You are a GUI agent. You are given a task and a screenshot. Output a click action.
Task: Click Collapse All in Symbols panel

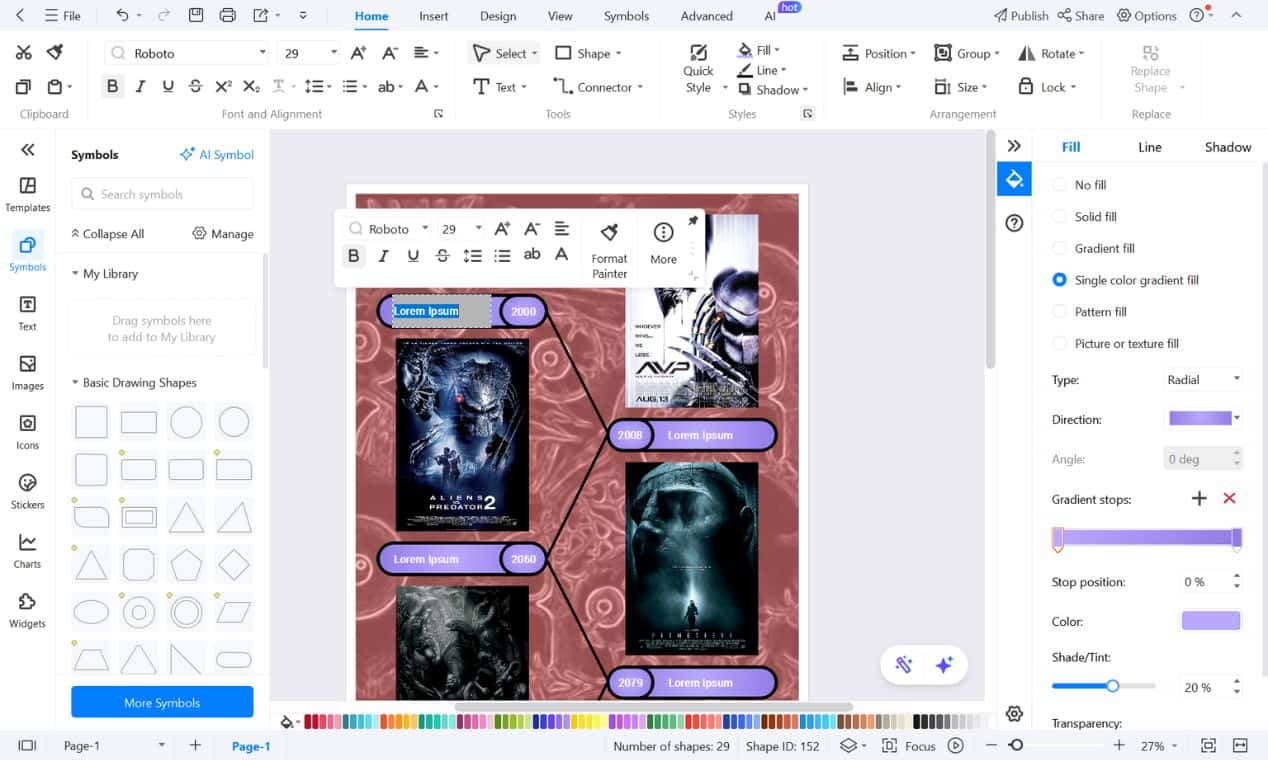107,234
